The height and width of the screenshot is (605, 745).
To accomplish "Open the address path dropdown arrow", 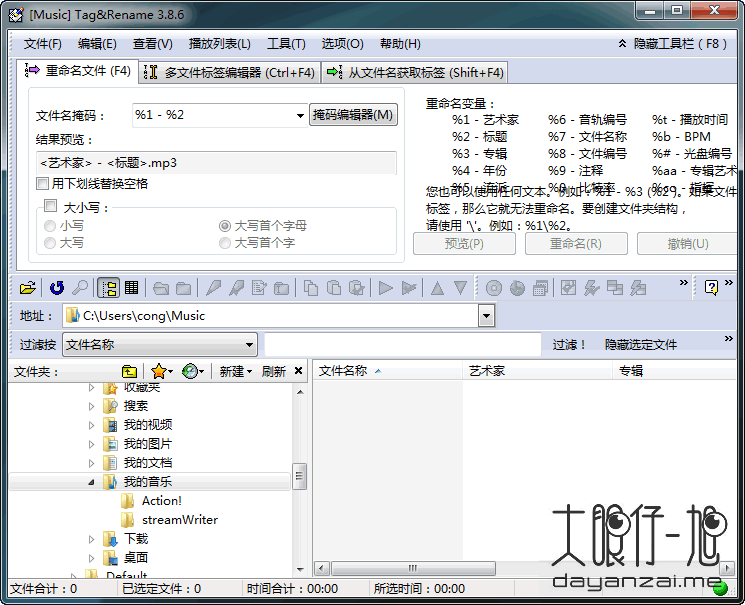I will pos(487,316).
